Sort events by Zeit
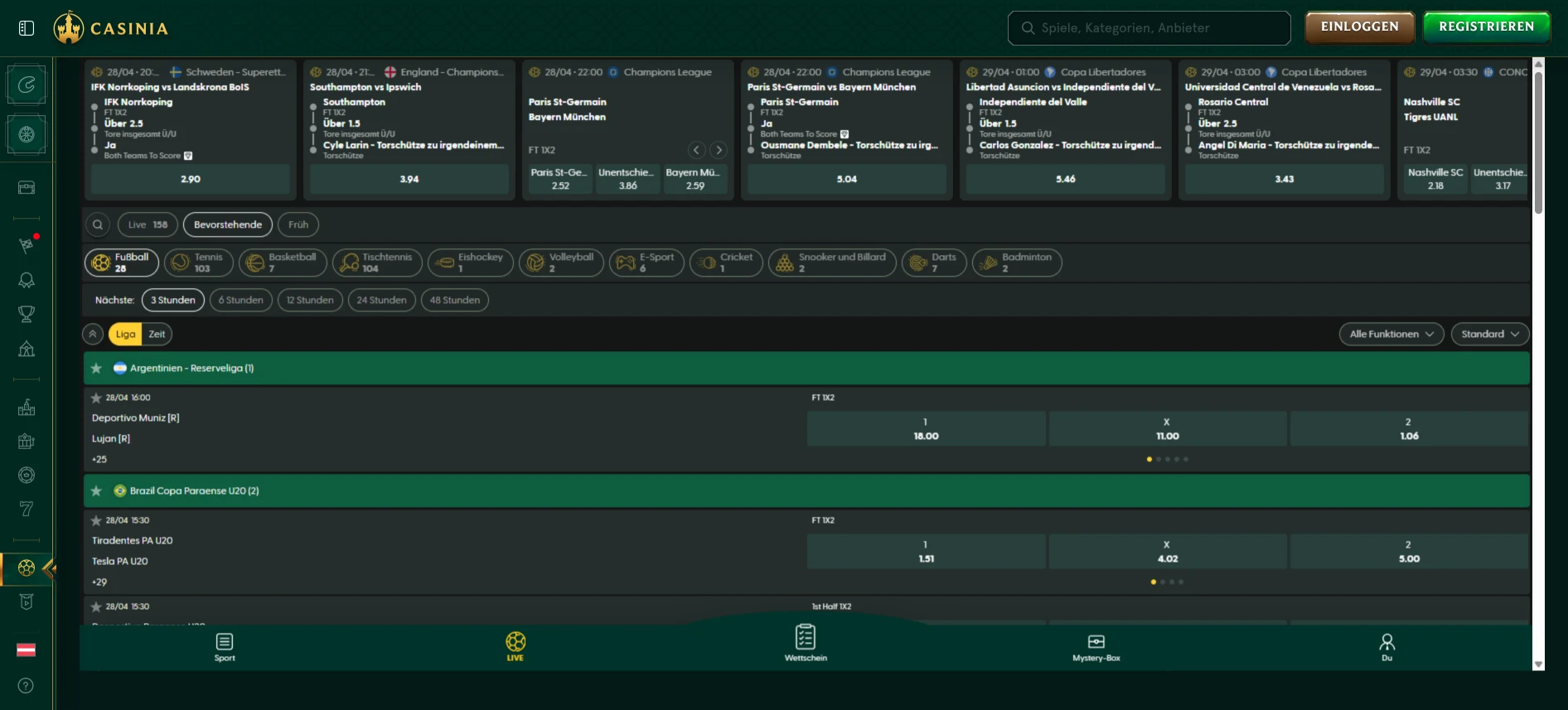The width and height of the screenshot is (1568, 710). (x=157, y=334)
